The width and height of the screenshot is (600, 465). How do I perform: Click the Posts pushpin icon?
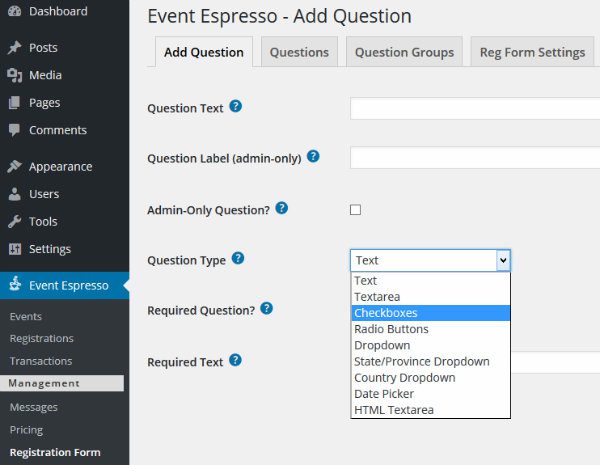coord(15,47)
